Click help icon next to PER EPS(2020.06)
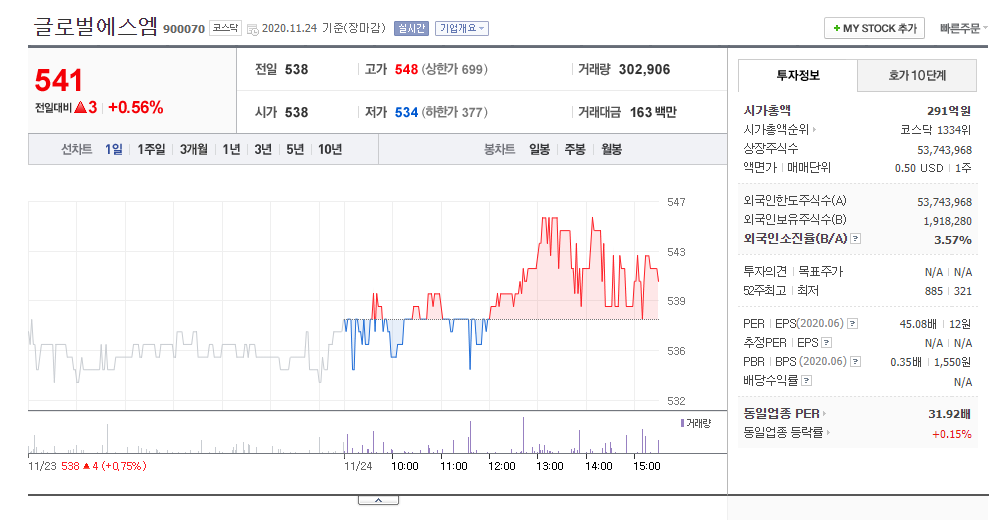This screenshot has height=520, width=1002. (852, 324)
